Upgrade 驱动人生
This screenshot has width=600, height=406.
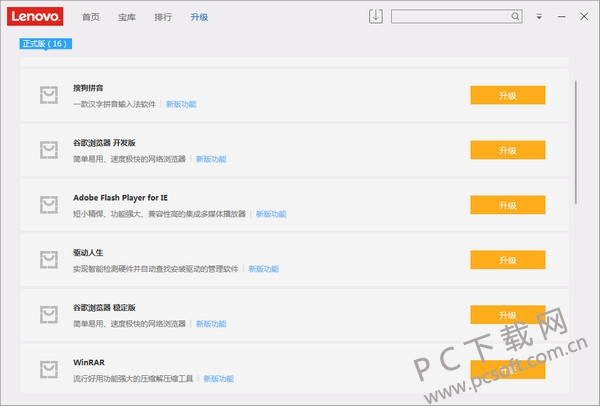pyautogui.click(x=508, y=259)
